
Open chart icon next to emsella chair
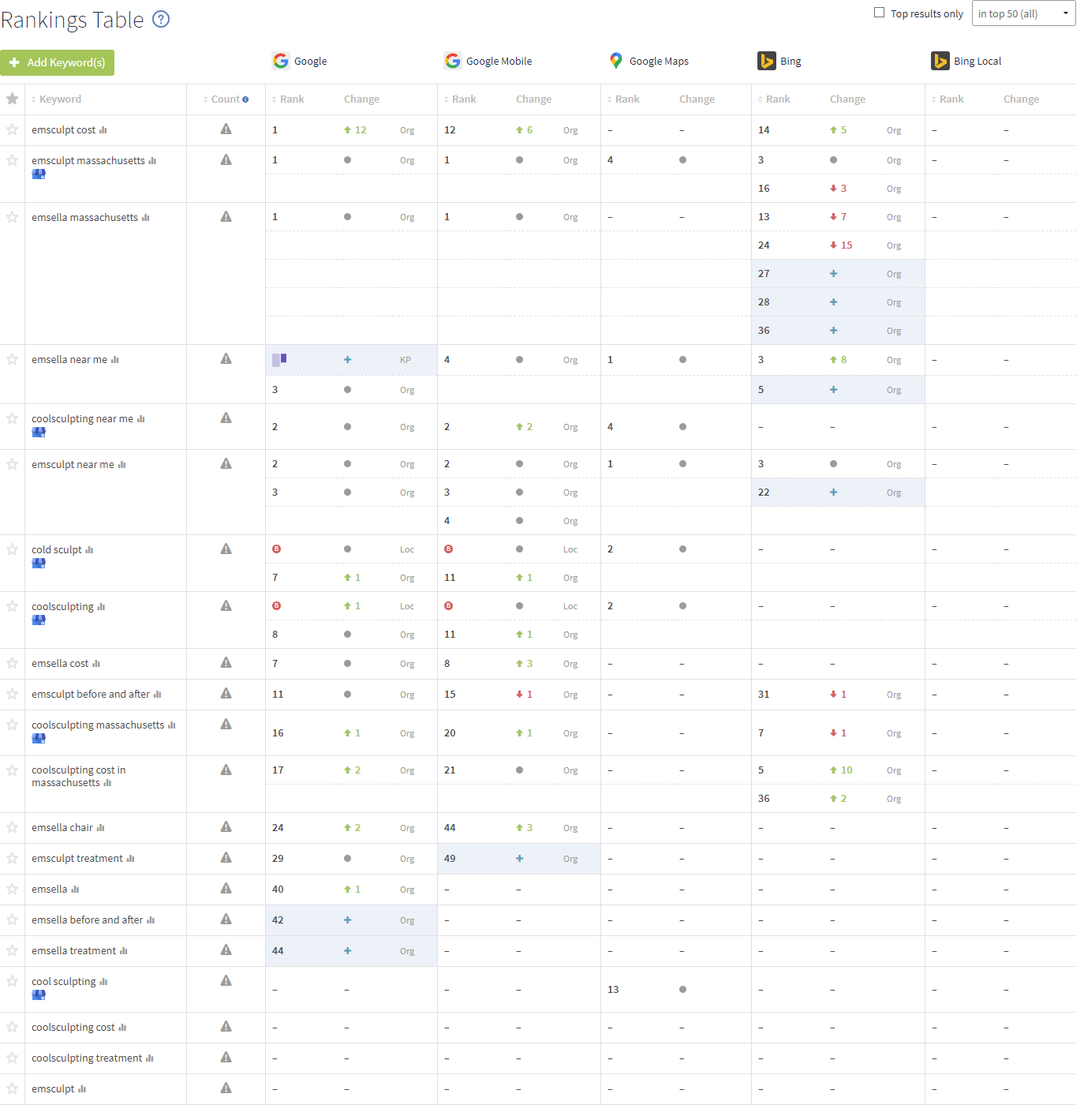(100, 828)
